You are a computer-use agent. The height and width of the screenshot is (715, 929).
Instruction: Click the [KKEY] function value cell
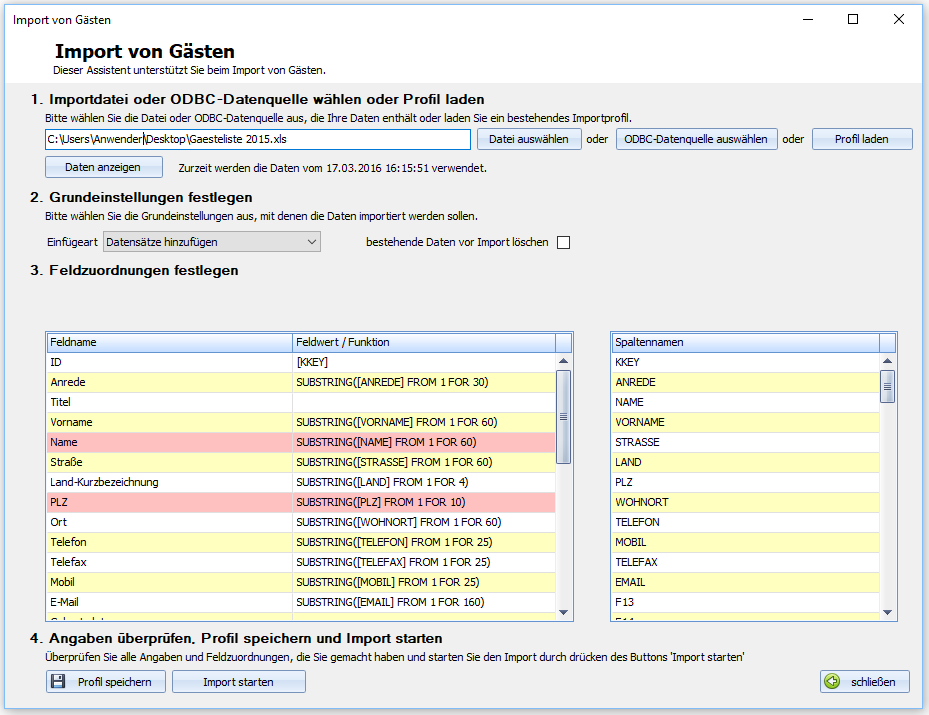click(x=424, y=362)
